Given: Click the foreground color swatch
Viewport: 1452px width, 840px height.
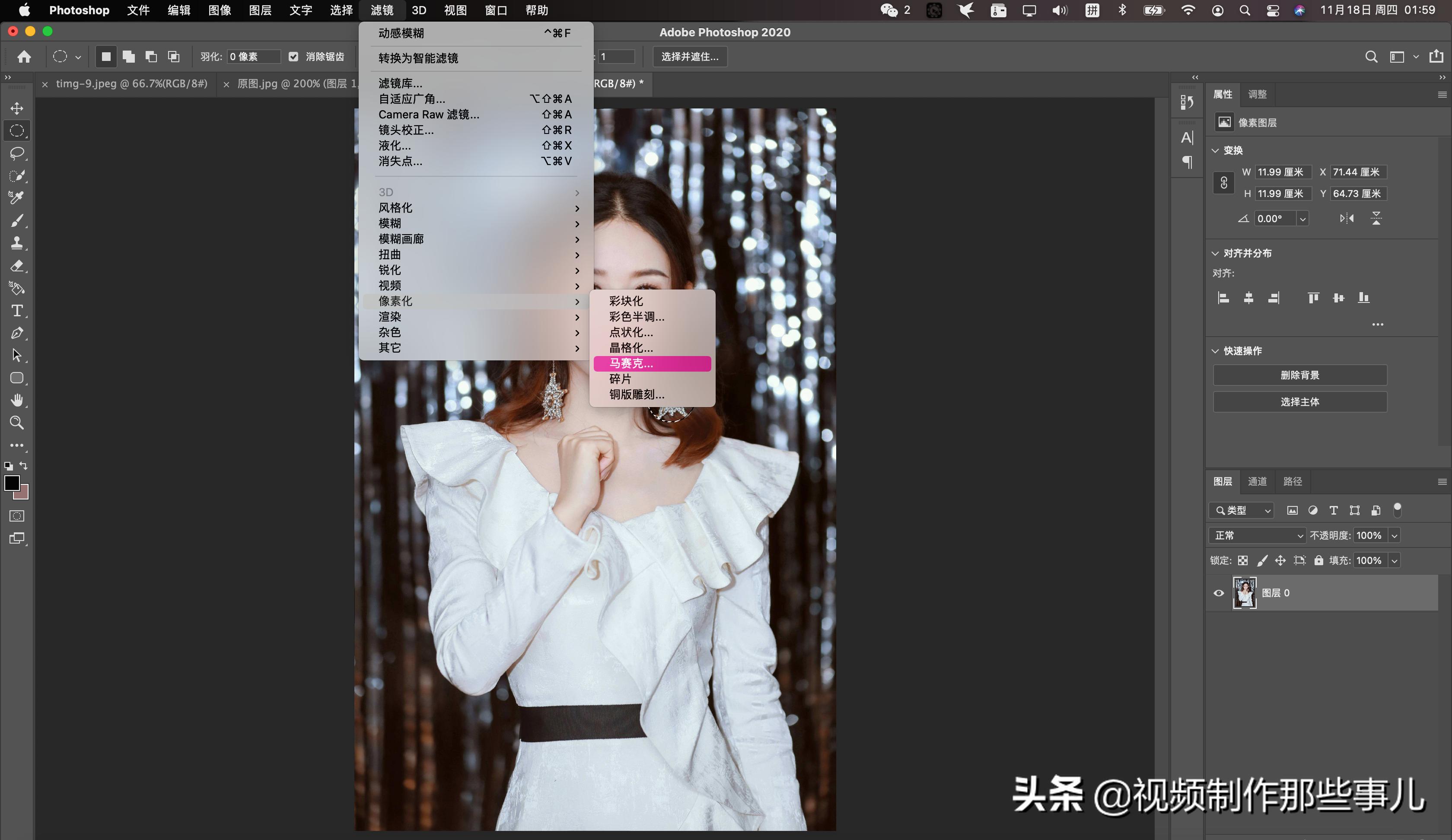Looking at the screenshot, I should click(x=13, y=484).
